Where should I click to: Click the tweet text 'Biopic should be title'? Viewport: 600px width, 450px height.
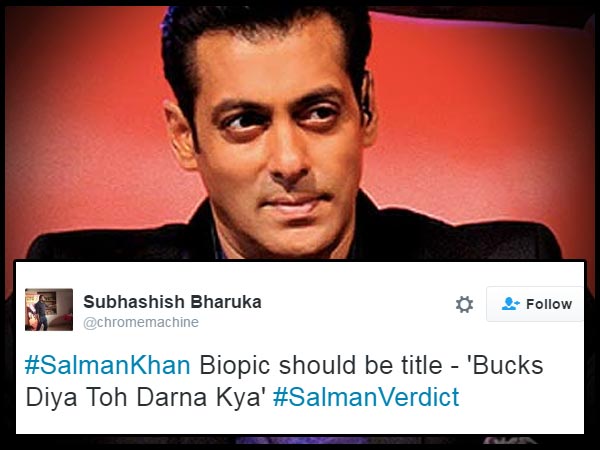321,365
